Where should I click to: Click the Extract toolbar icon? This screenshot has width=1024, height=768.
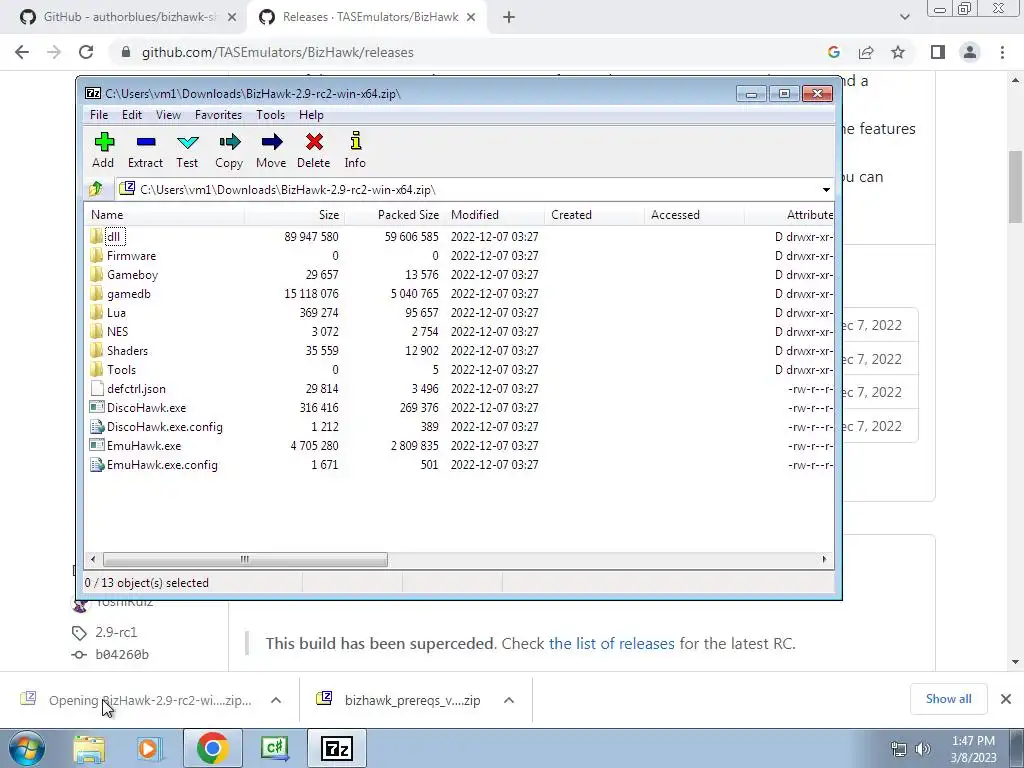click(x=145, y=150)
